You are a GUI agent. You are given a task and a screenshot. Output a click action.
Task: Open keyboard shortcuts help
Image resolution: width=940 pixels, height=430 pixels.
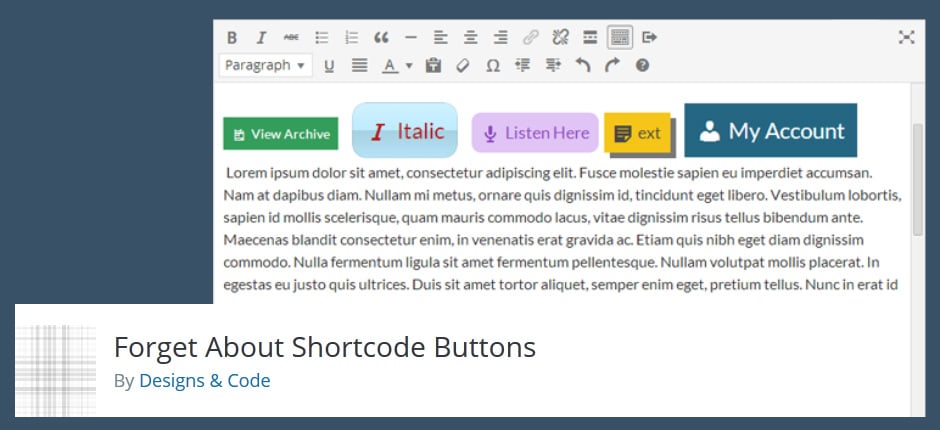tap(642, 65)
